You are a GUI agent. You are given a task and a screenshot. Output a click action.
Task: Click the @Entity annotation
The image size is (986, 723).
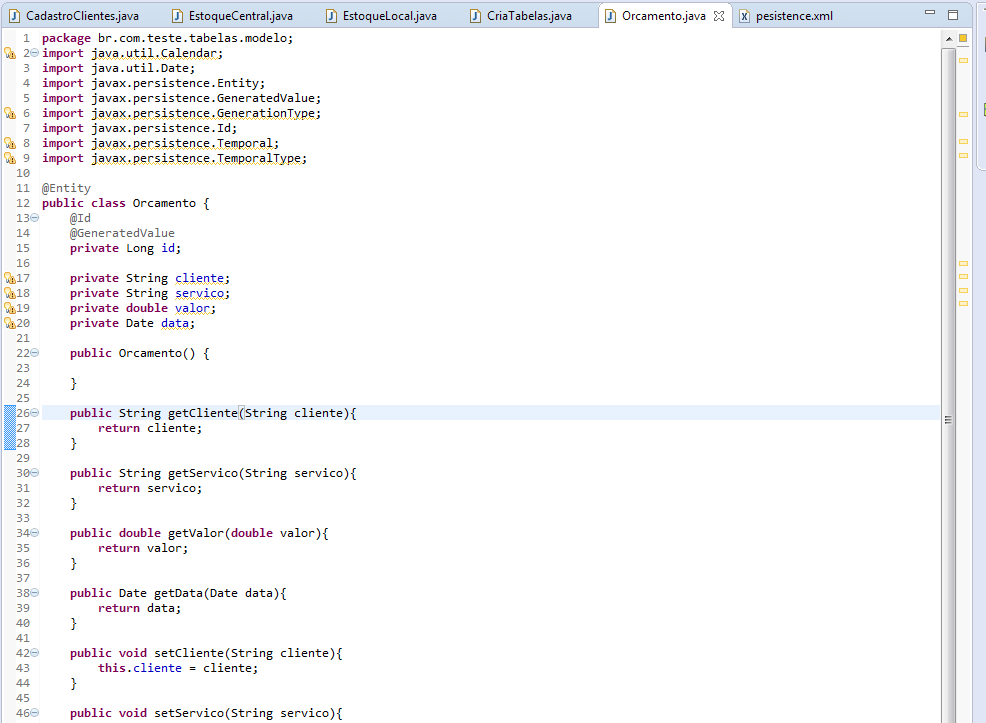(66, 188)
